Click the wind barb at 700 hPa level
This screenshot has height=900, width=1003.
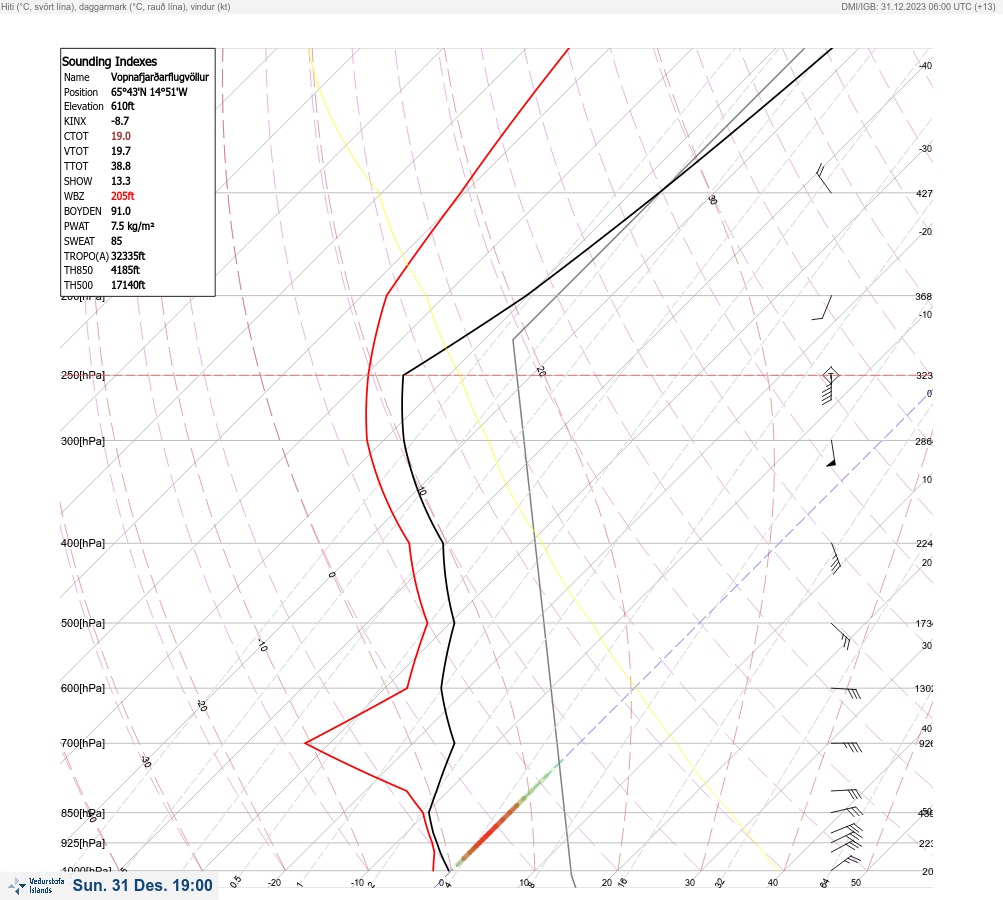846,746
